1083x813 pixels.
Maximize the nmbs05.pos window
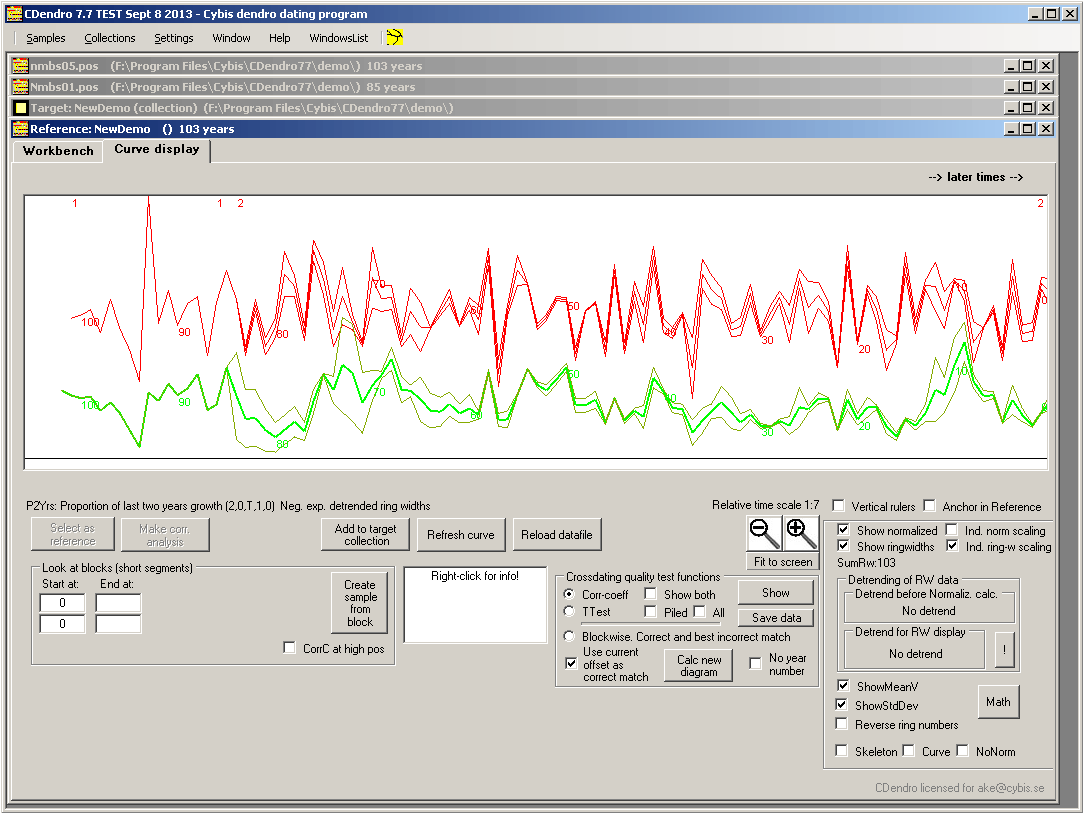(x=1028, y=66)
